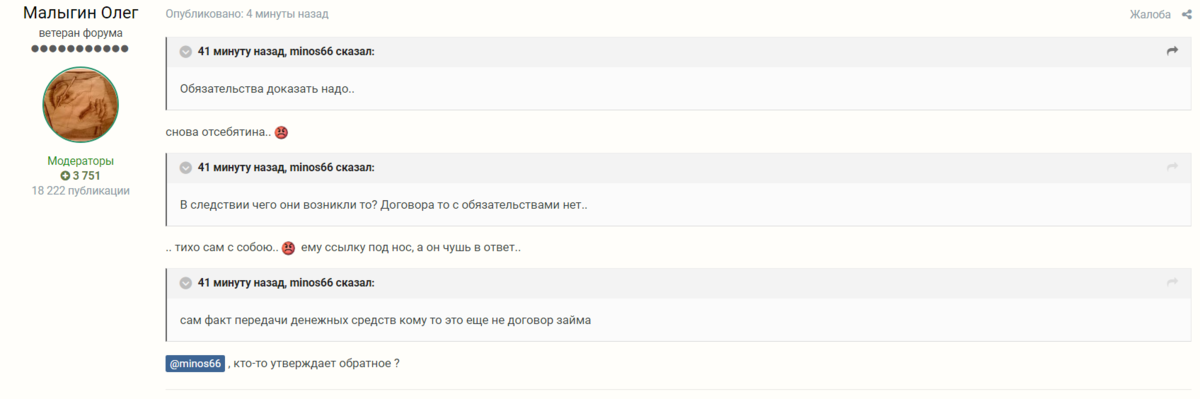Open the @minos66 mention

pyautogui.click(x=195, y=364)
